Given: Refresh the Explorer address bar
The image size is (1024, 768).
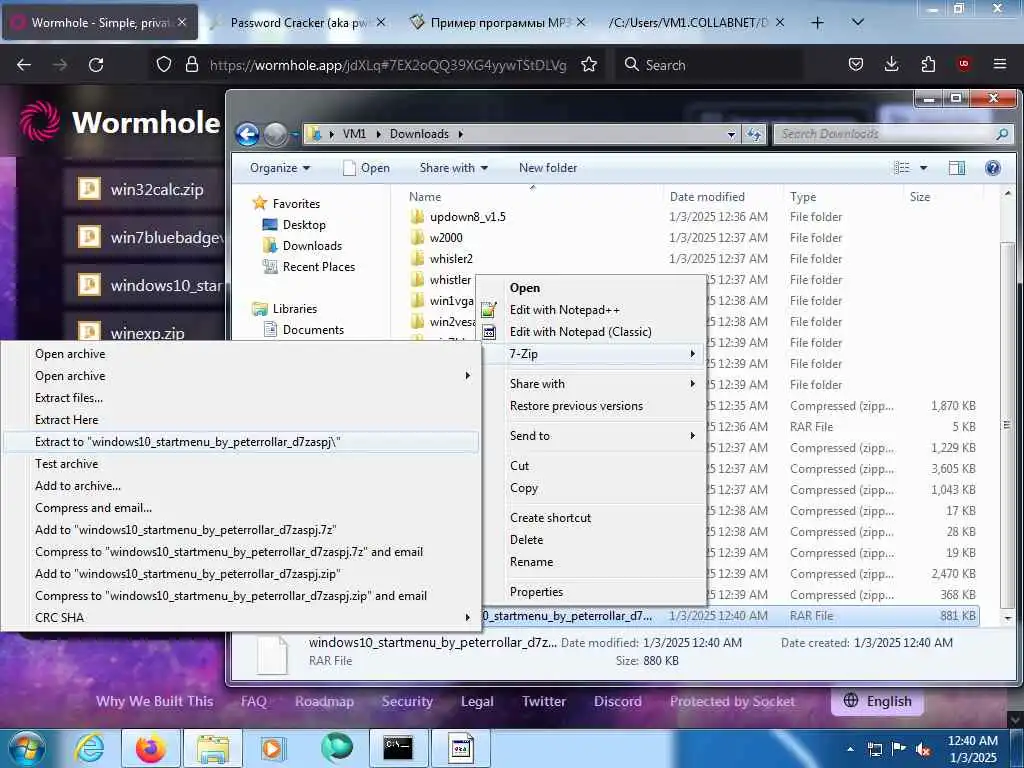Looking at the screenshot, I should coord(754,134).
